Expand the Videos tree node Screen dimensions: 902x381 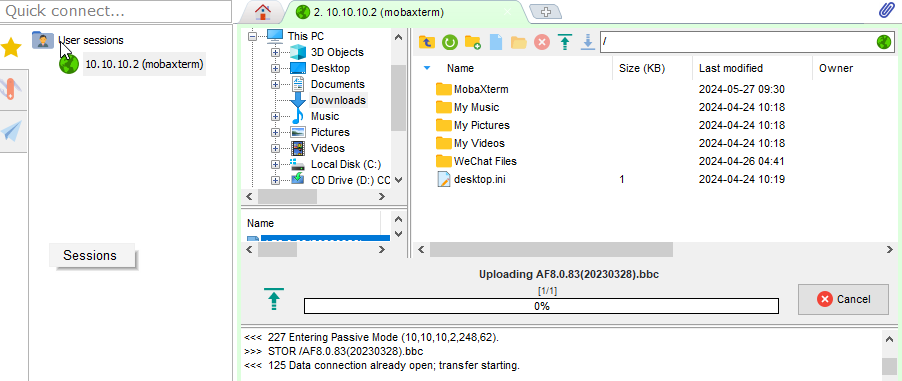(275, 148)
